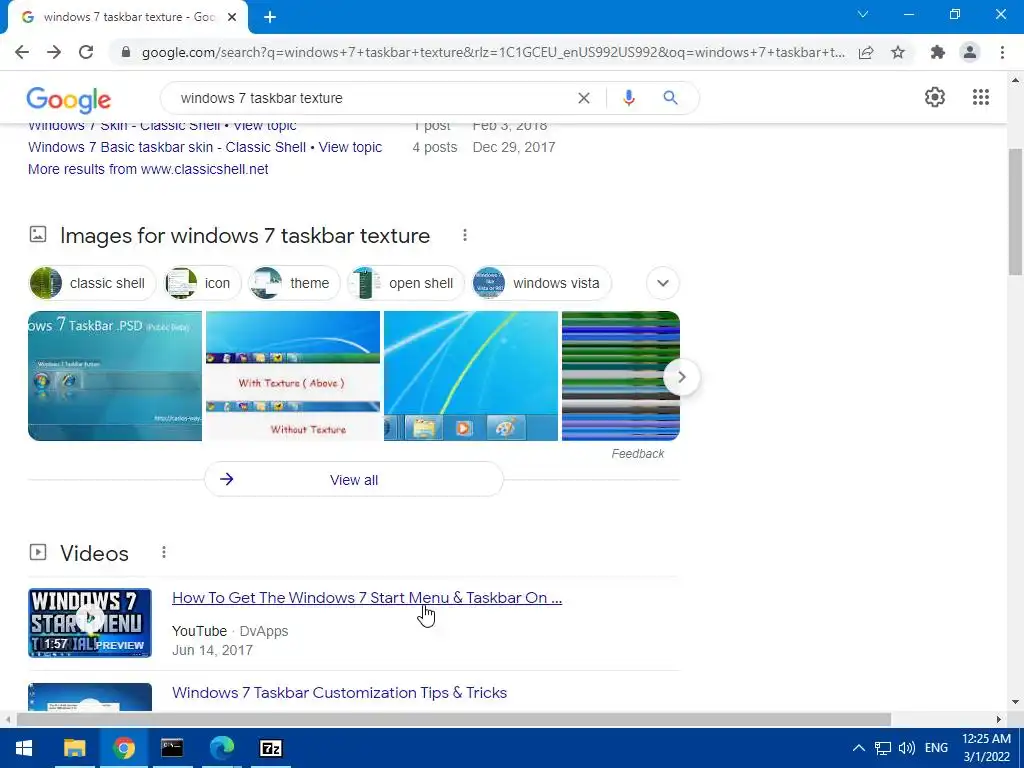Image resolution: width=1024 pixels, height=768 pixels.
Task: Open 7-Zip from the taskbar
Action: pos(271,748)
